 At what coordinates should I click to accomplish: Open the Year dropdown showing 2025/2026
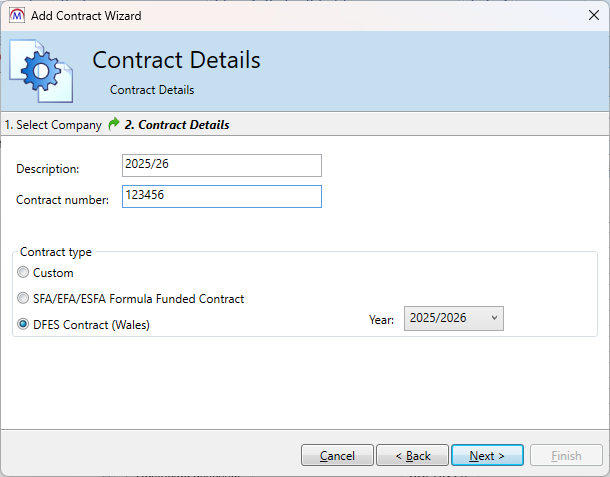tap(454, 318)
